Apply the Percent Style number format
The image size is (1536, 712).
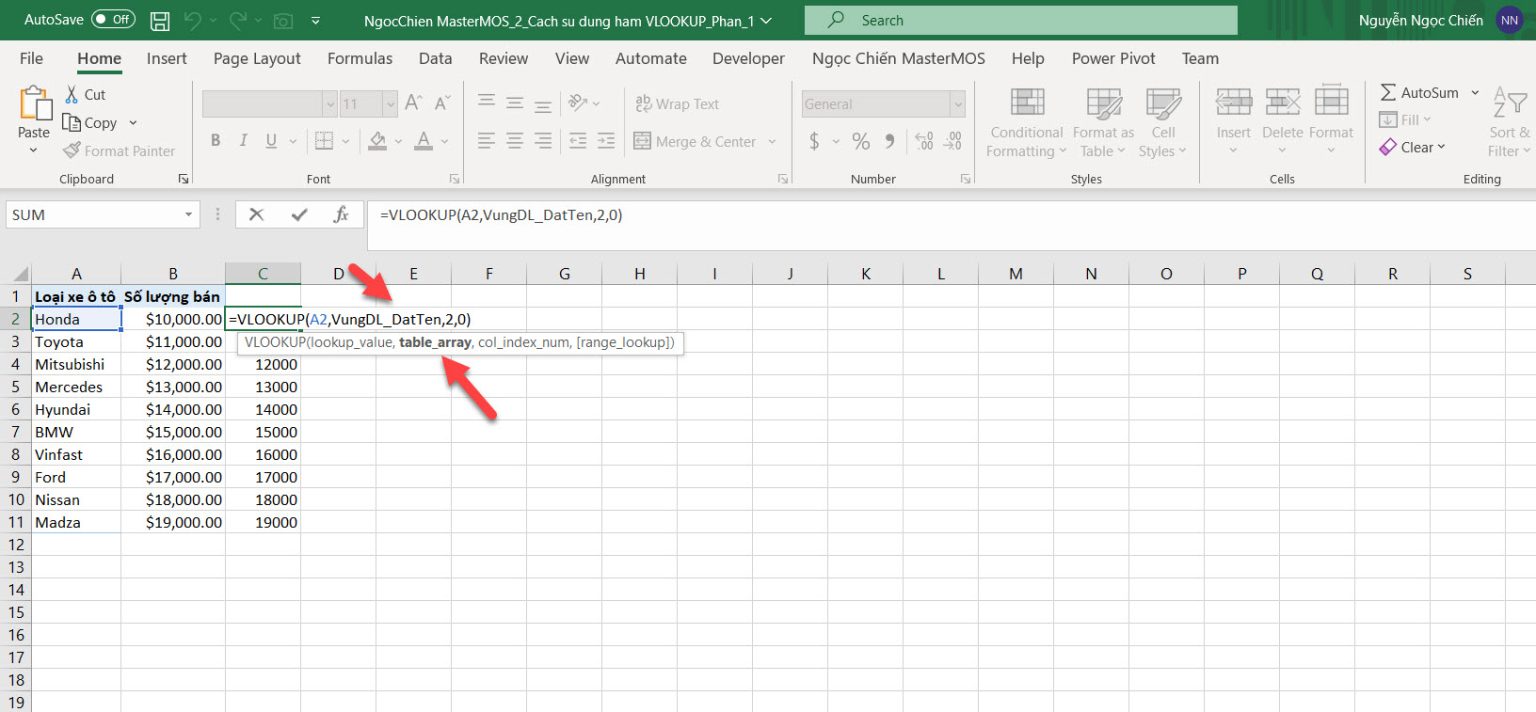coord(860,140)
